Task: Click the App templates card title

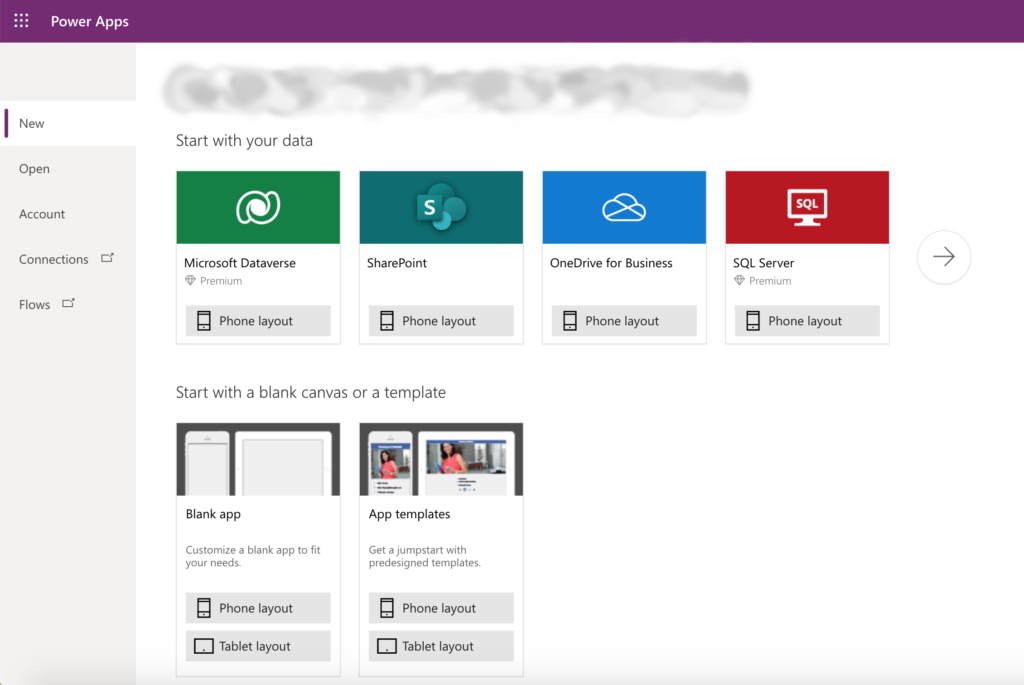Action: click(x=409, y=514)
